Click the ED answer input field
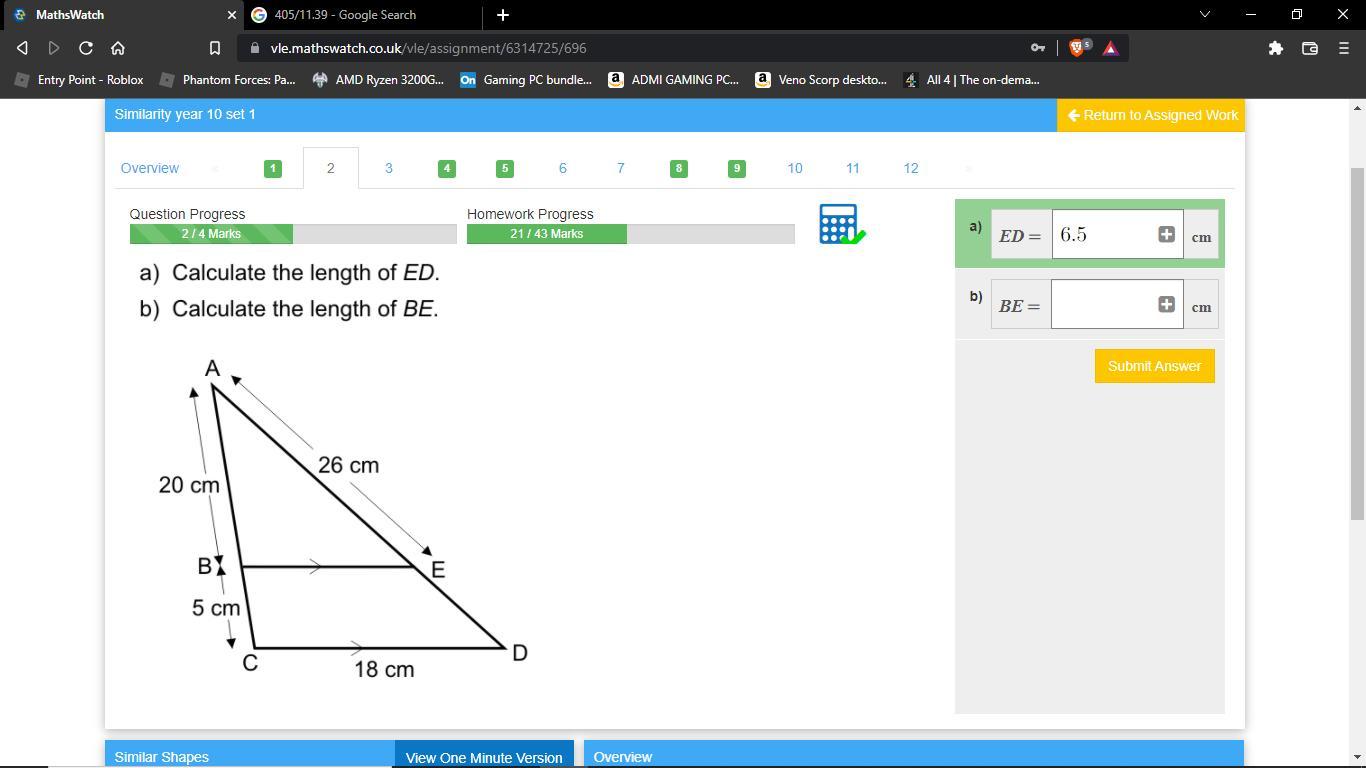 [1117, 234]
